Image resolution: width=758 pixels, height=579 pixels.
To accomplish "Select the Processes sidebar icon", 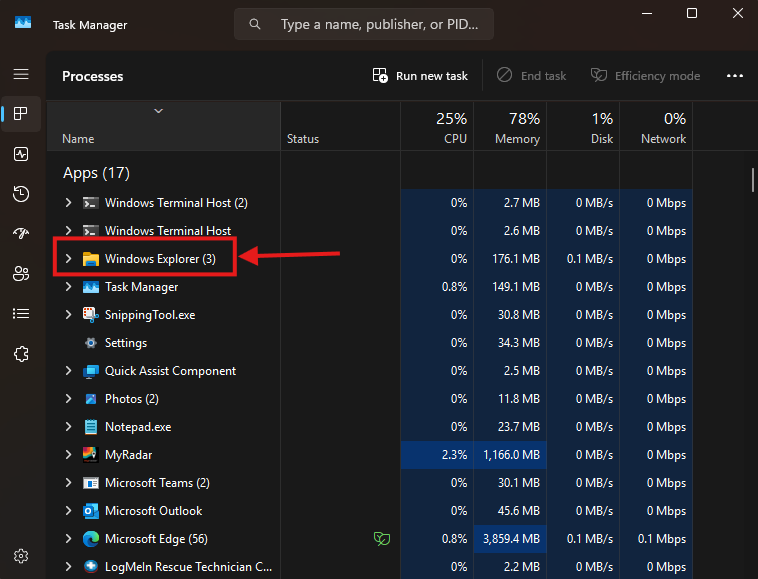I will [21, 114].
